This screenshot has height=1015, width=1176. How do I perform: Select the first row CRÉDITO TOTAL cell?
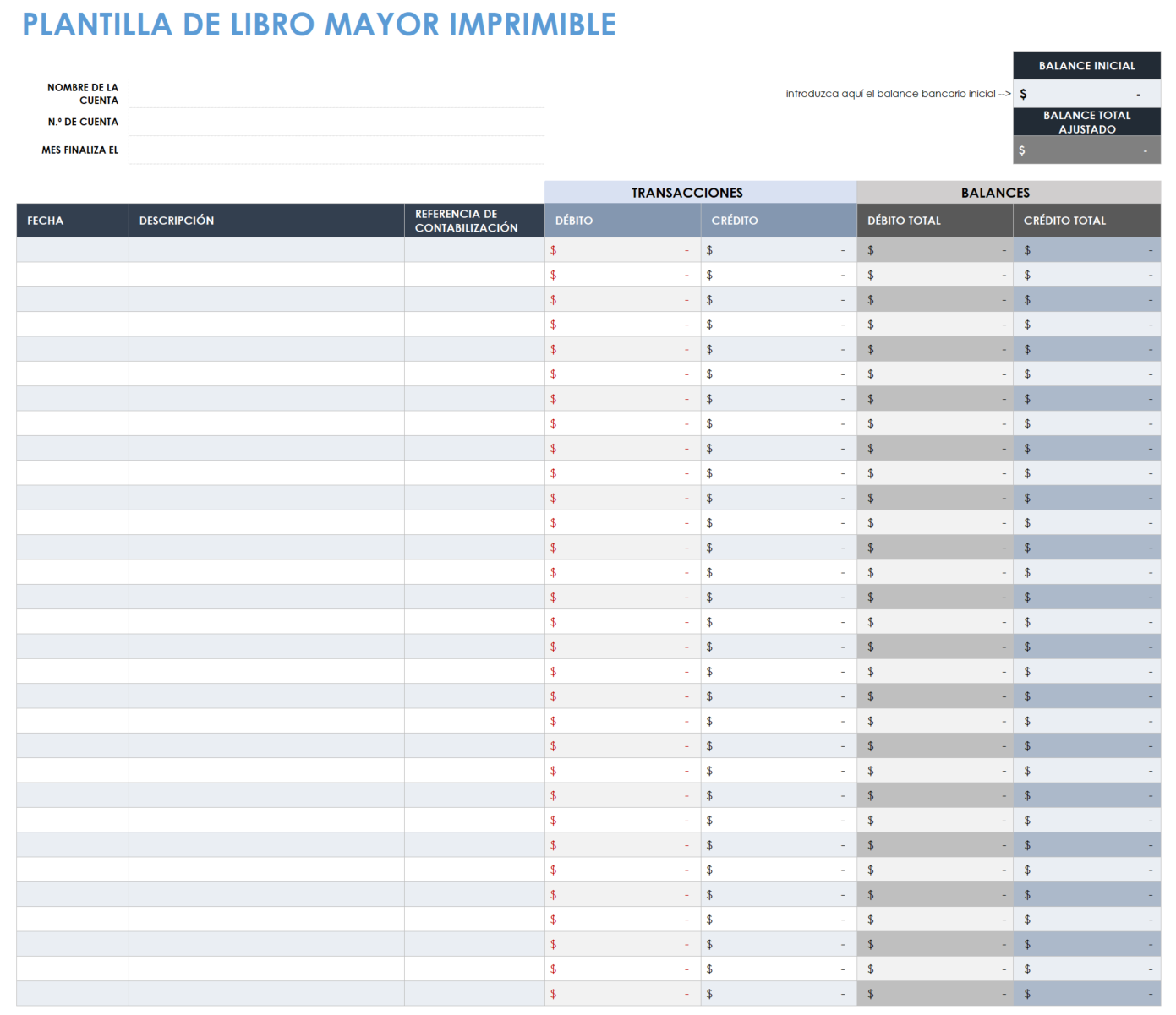1086,250
